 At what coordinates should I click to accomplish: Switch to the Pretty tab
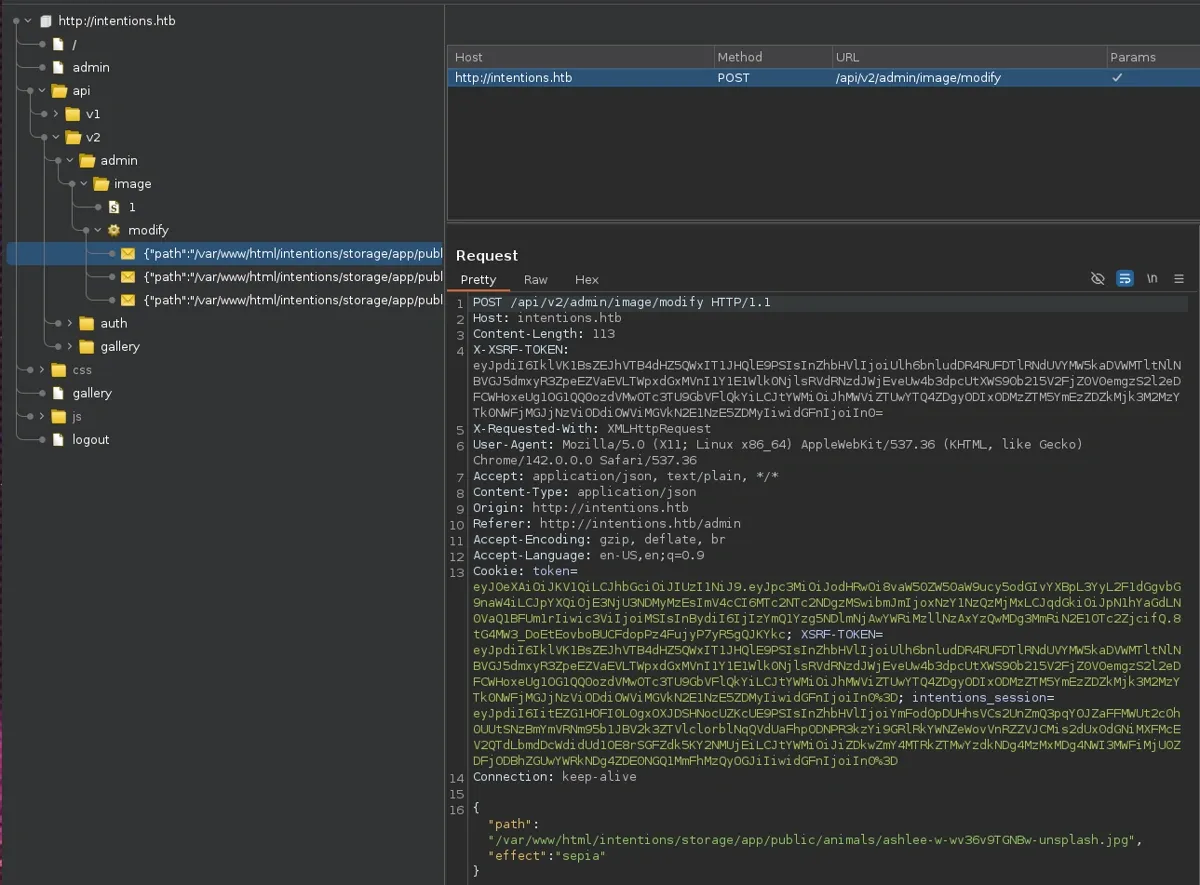(x=478, y=280)
